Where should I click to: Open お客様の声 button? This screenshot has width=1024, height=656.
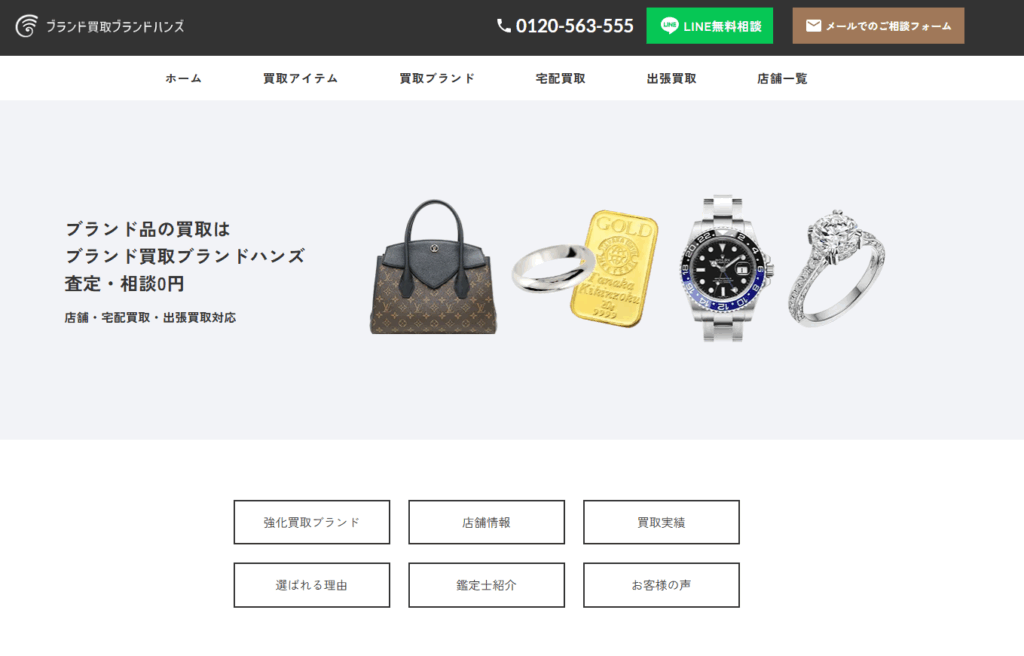pyautogui.click(x=661, y=585)
